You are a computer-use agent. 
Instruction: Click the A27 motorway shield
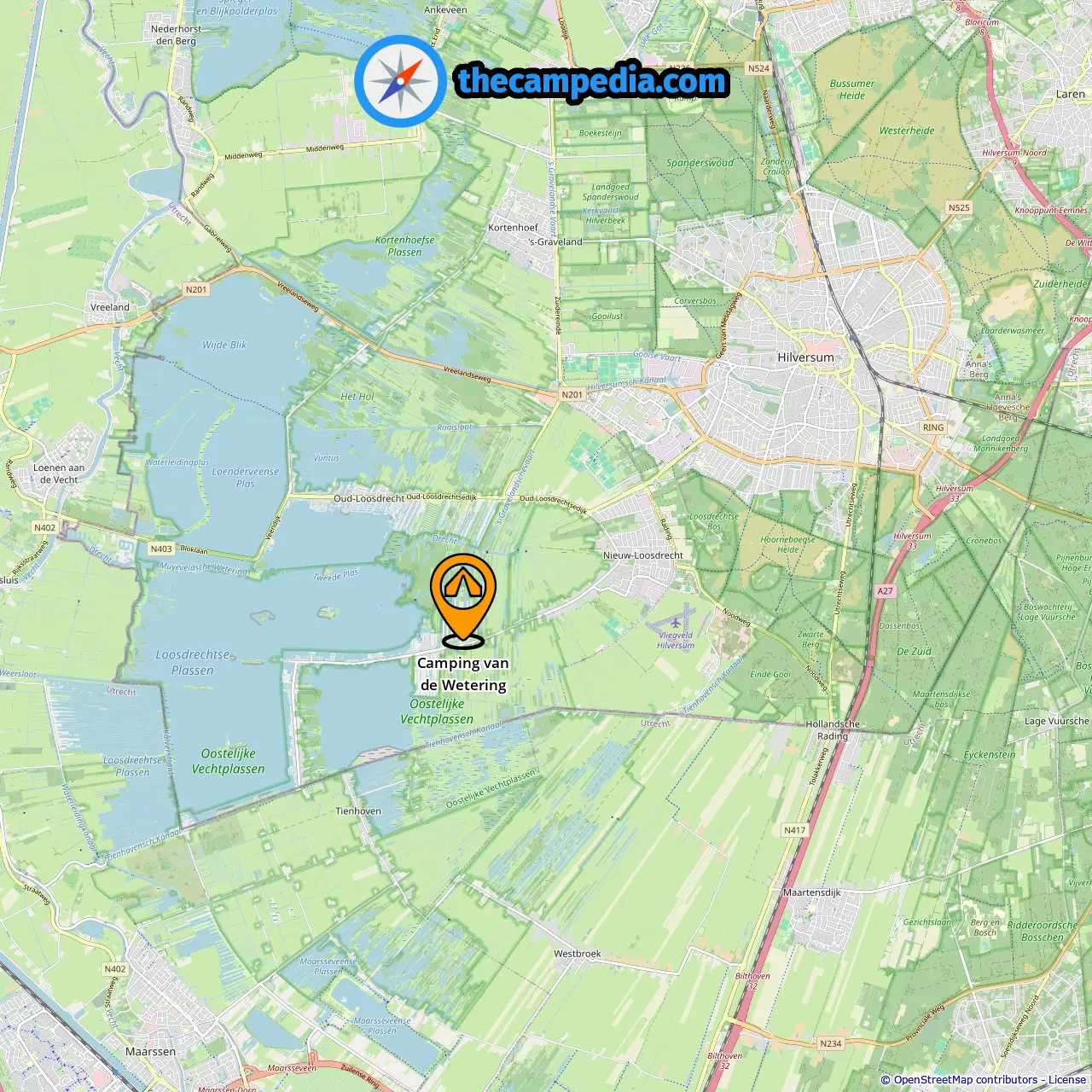coord(885,590)
